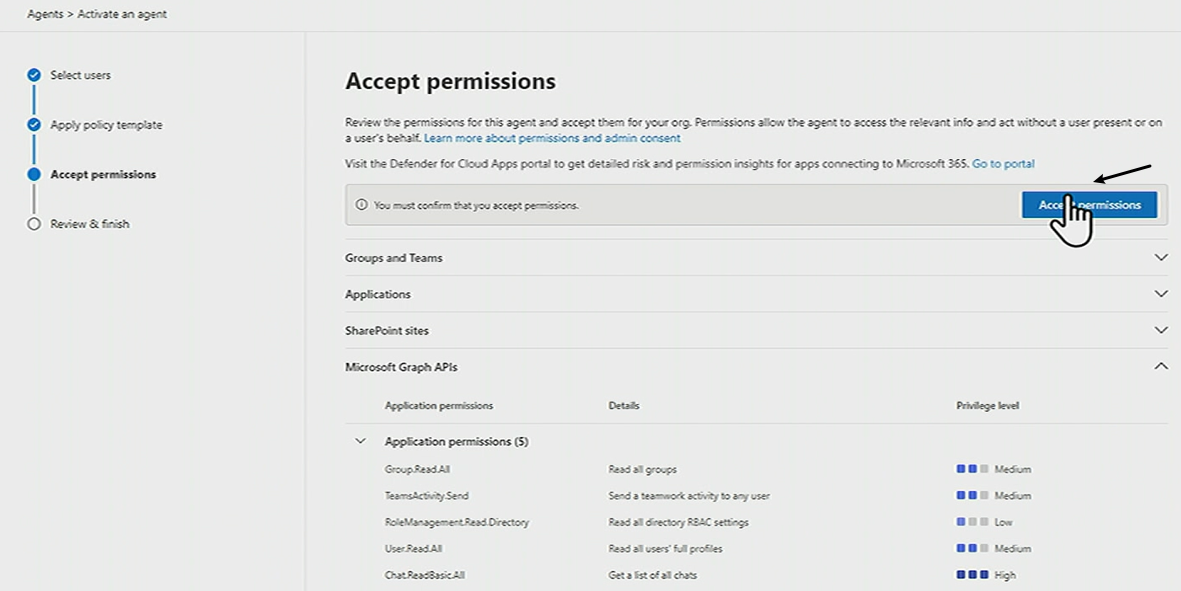Click the Activate an agent breadcrumb text

122,14
